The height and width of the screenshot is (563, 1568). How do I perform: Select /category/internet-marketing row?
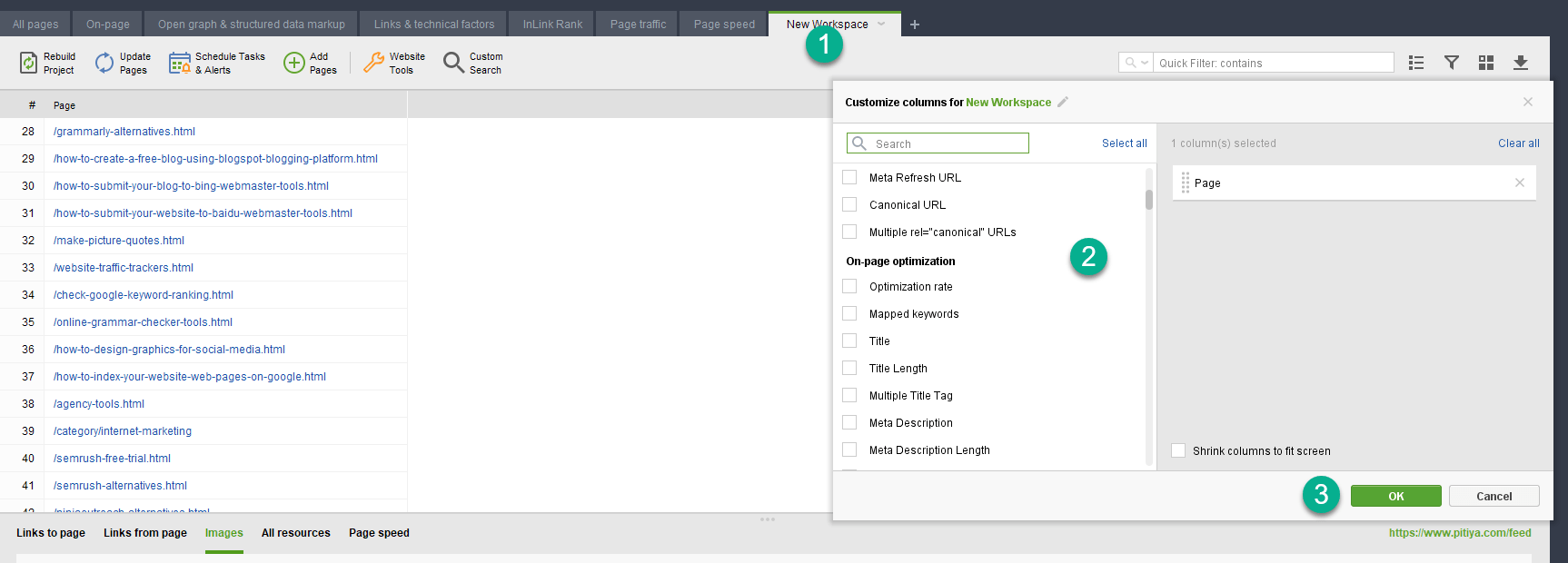(203, 431)
